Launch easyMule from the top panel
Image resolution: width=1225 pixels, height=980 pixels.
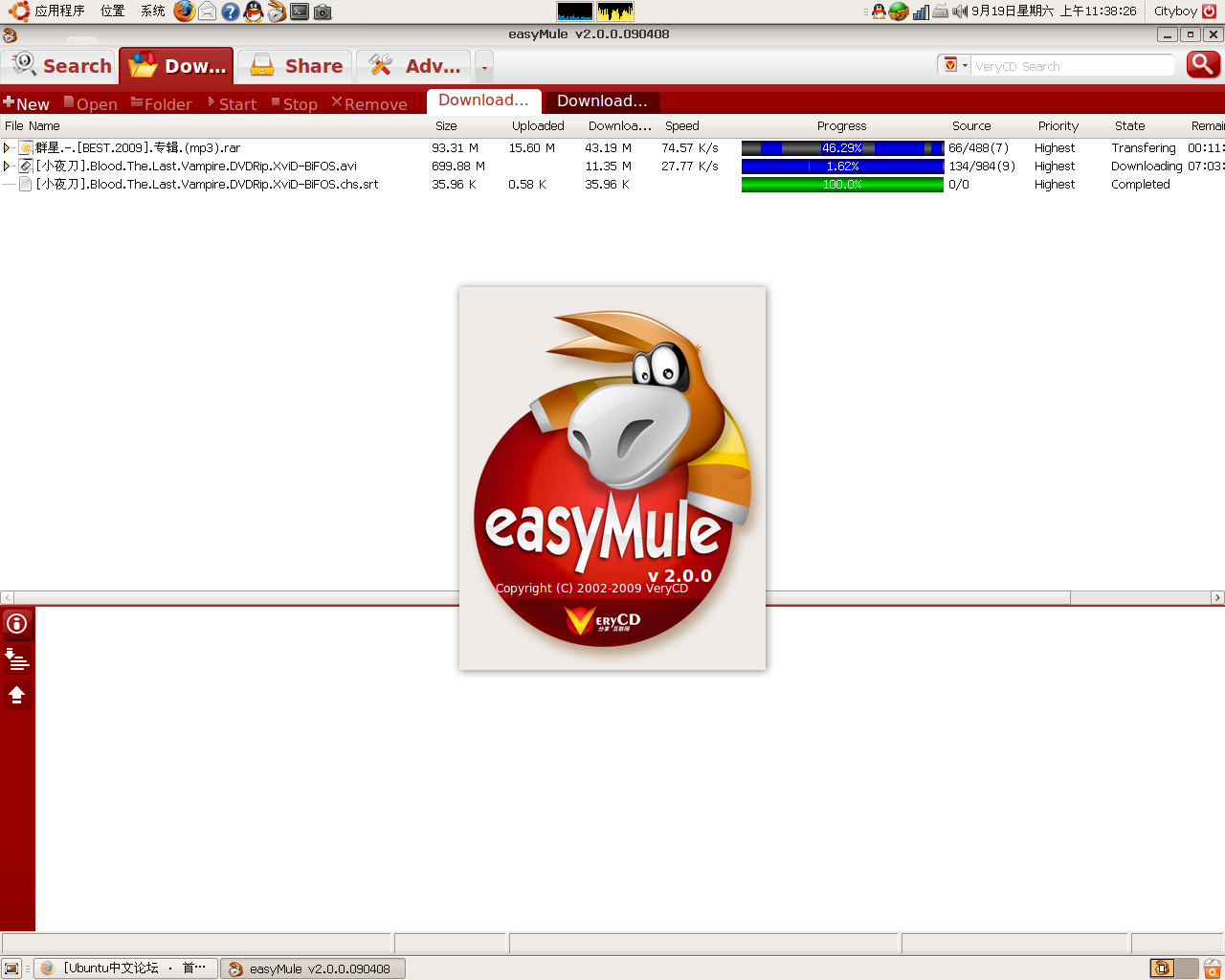(x=277, y=11)
